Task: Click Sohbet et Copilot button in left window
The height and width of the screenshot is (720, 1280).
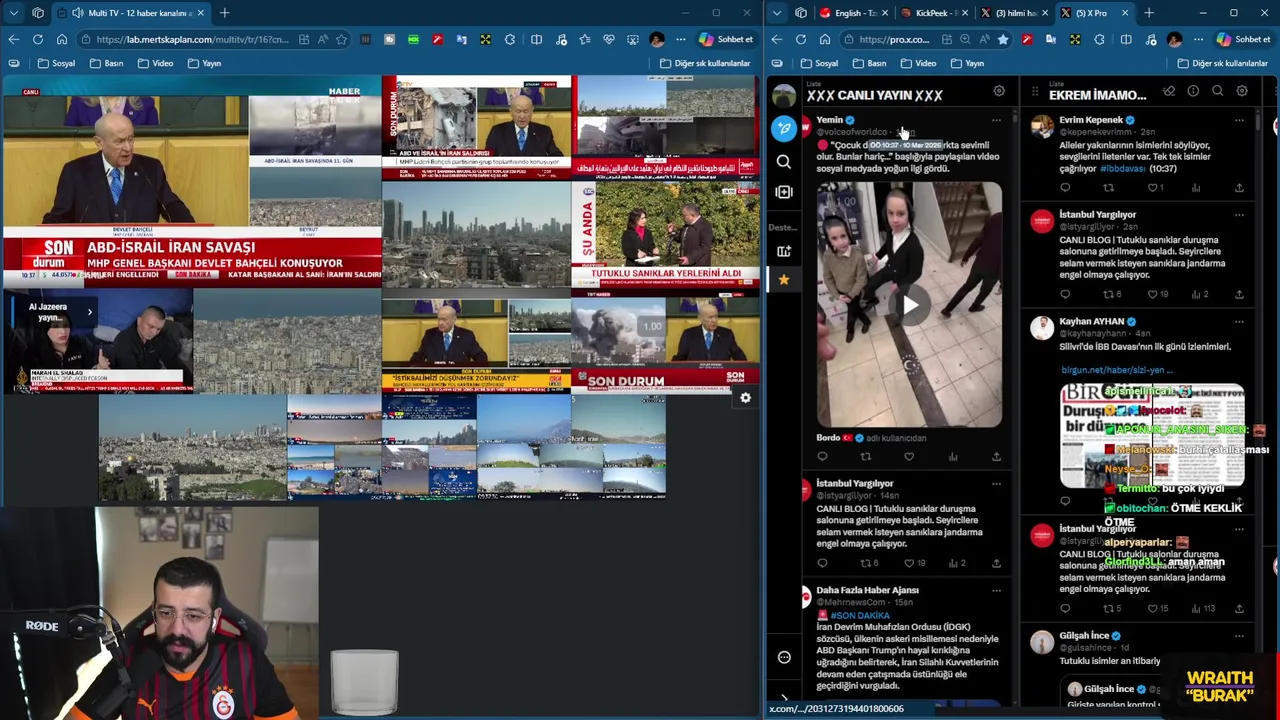Action: click(726, 39)
